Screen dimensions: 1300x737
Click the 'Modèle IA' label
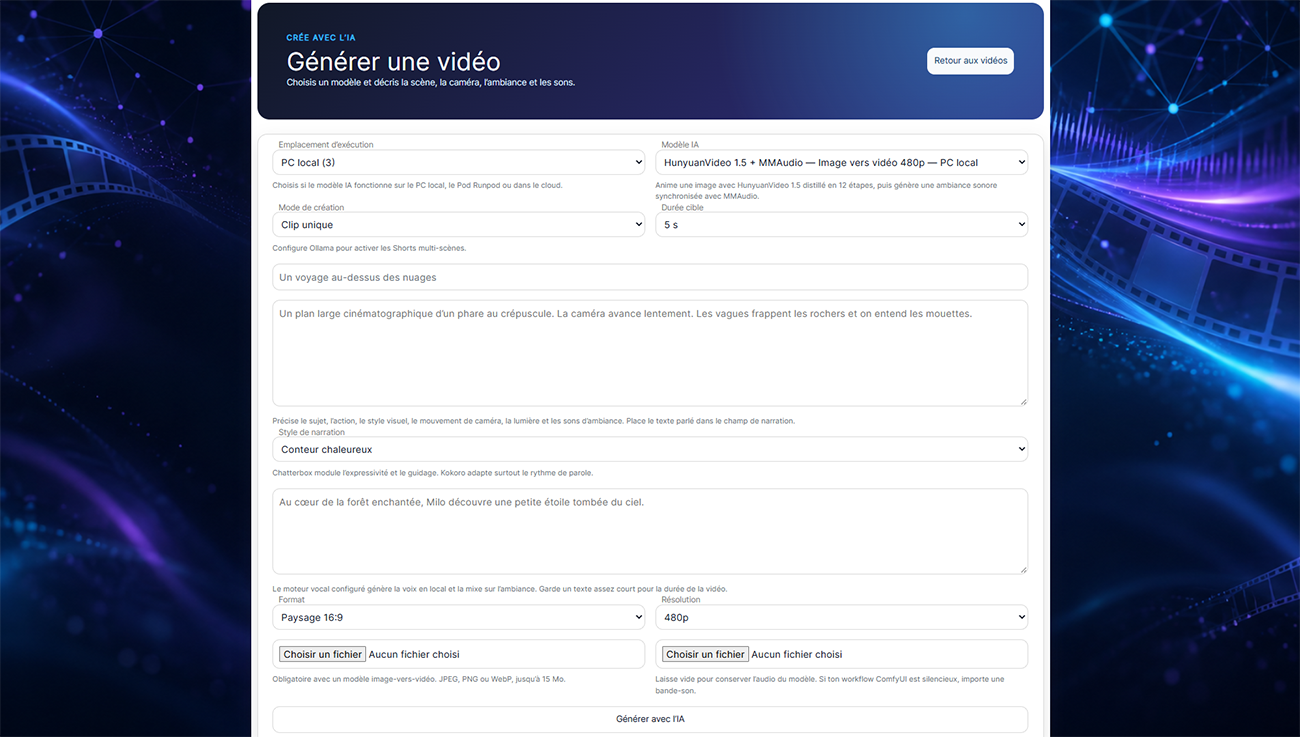point(680,145)
